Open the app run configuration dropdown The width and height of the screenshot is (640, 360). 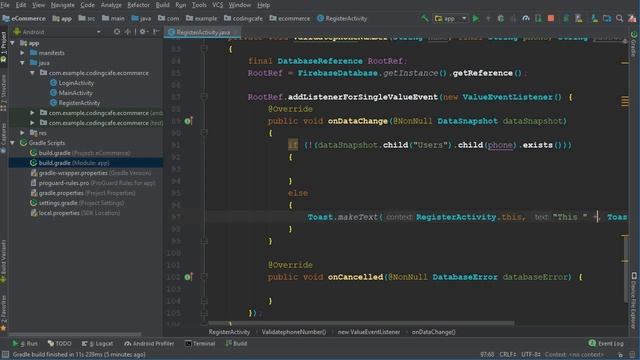click(x=451, y=18)
